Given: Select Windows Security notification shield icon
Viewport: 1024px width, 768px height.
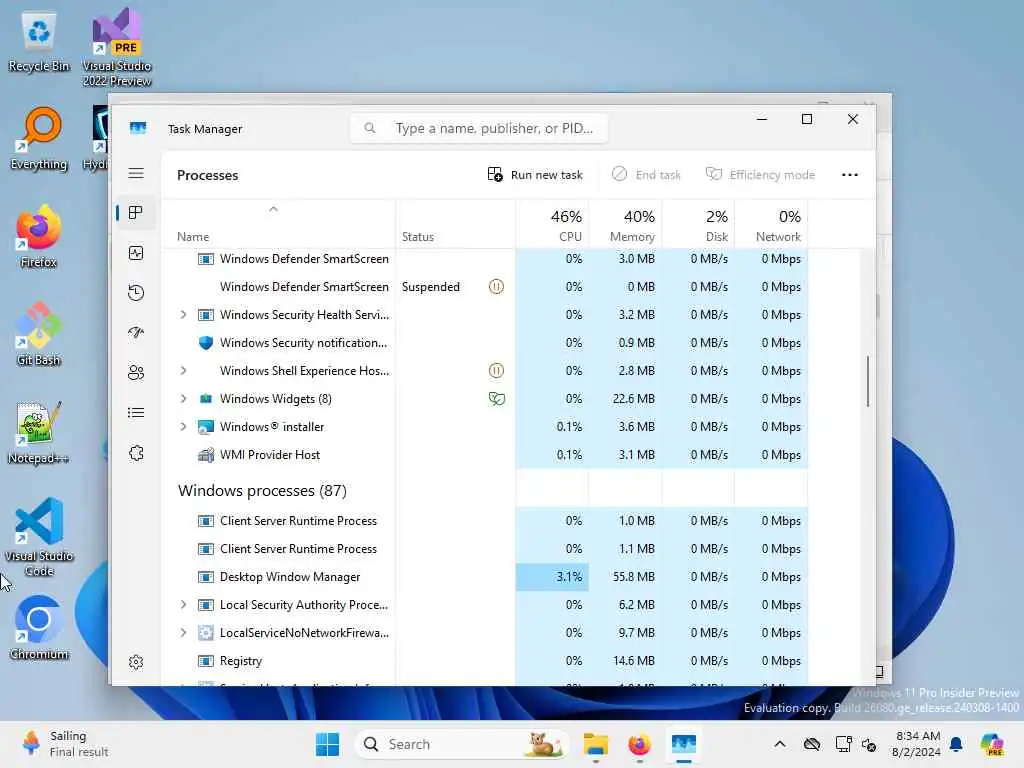Looking at the screenshot, I should pyautogui.click(x=206, y=343).
